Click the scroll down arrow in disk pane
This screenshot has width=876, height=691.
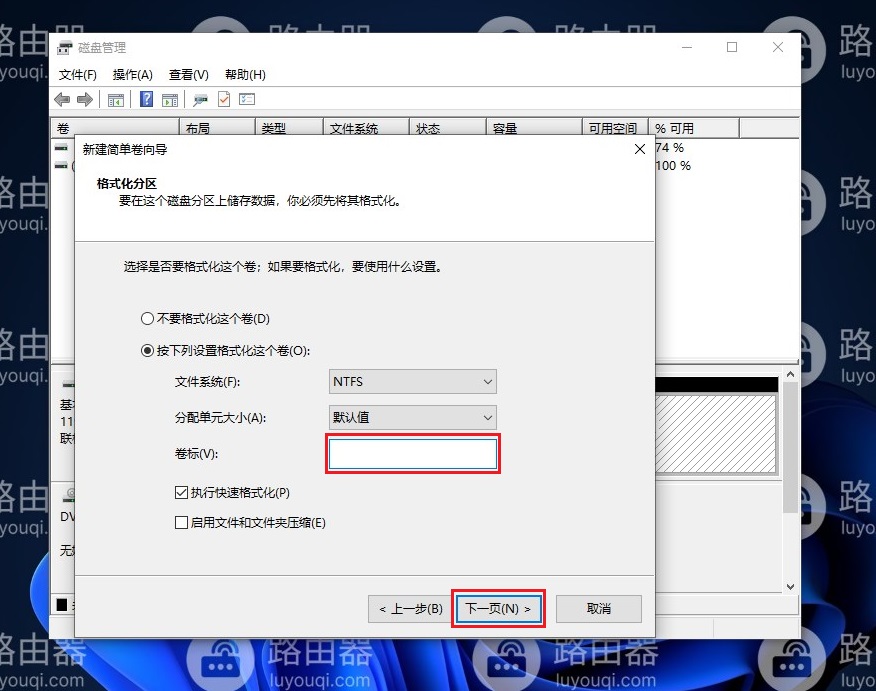tap(790, 587)
